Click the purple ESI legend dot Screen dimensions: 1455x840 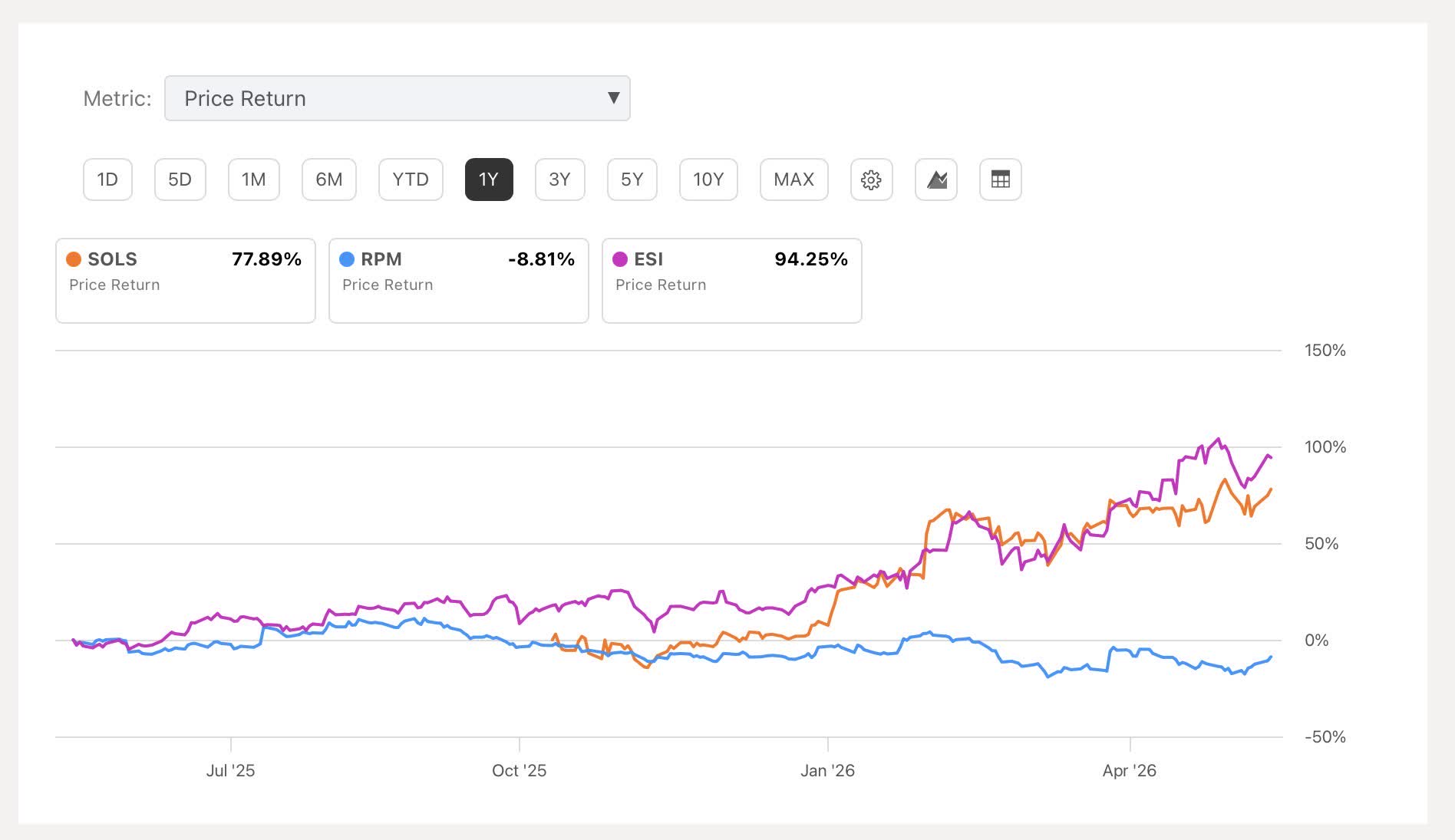(x=620, y=259)
